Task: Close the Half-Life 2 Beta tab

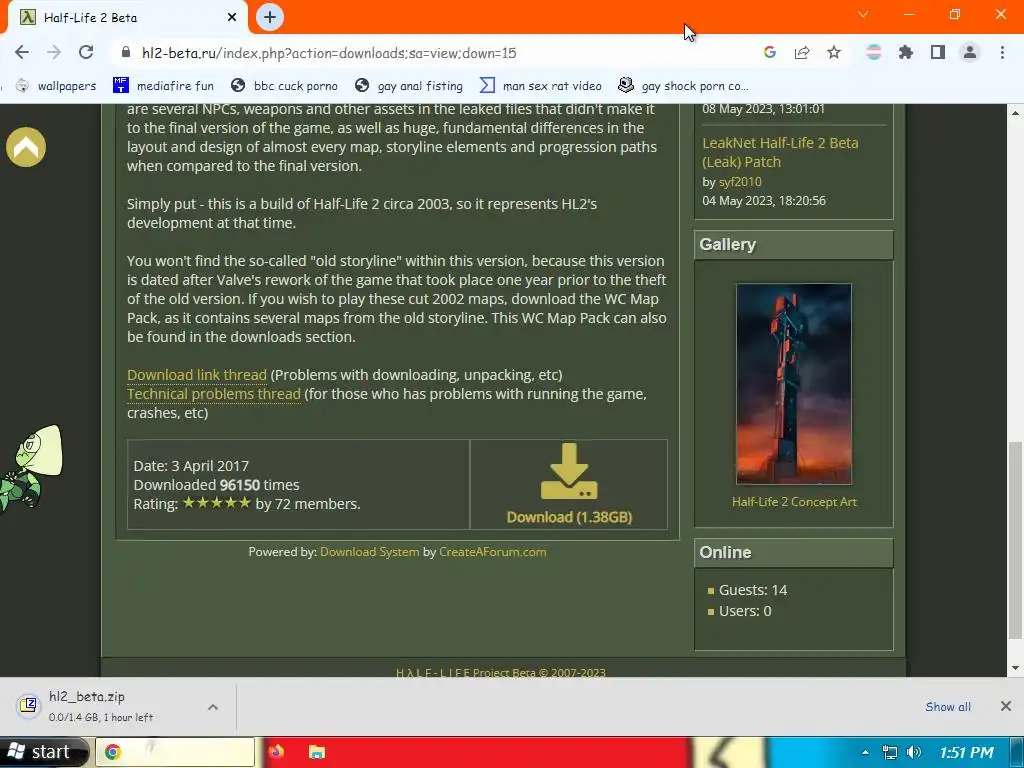Action: coord(232,18)
